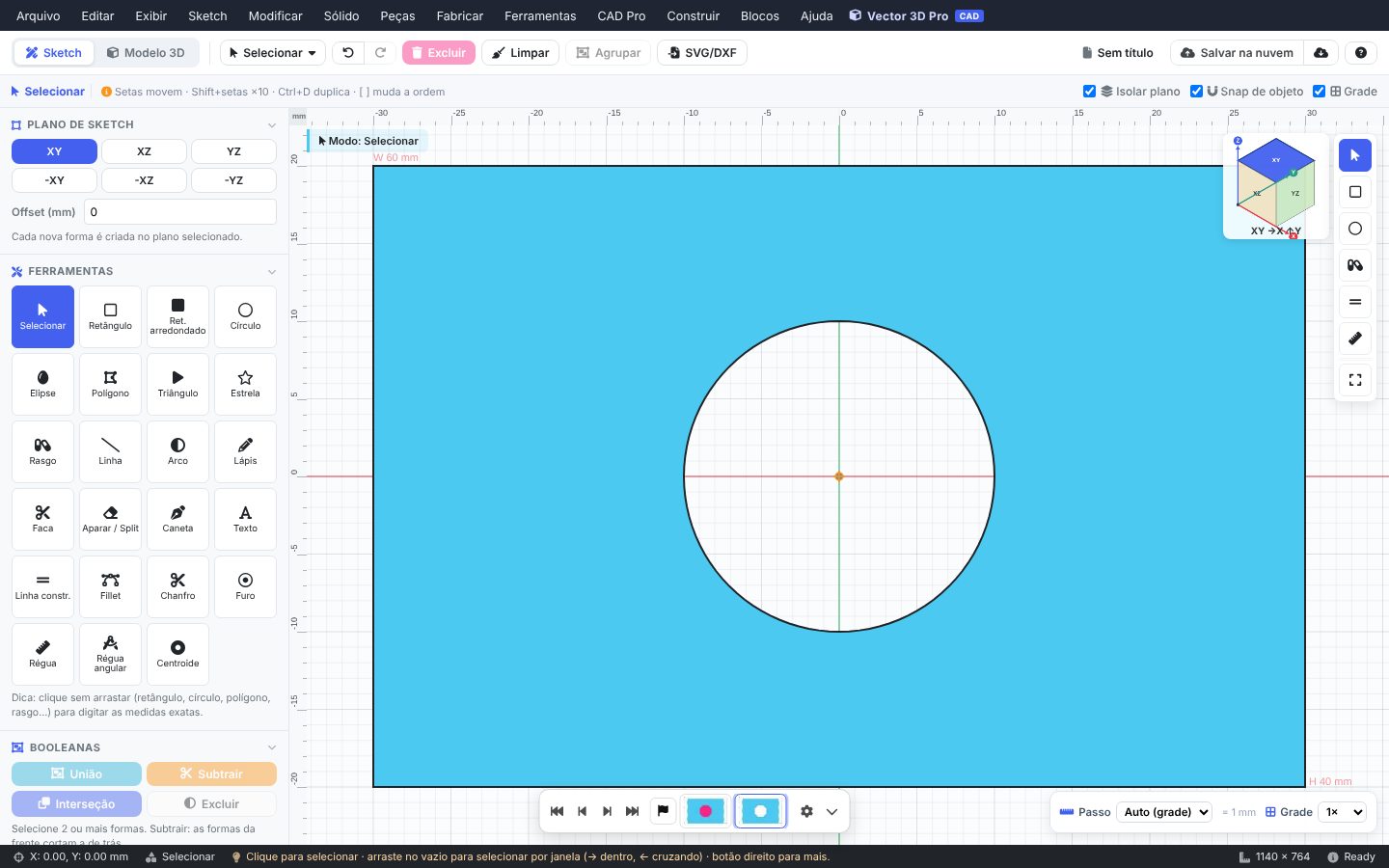The width and height of the screenshot is (1389, 868).
Task: Open the Passo Auto (grade) dropdown
Action: pyautogui.click(x=1165, y=812)
